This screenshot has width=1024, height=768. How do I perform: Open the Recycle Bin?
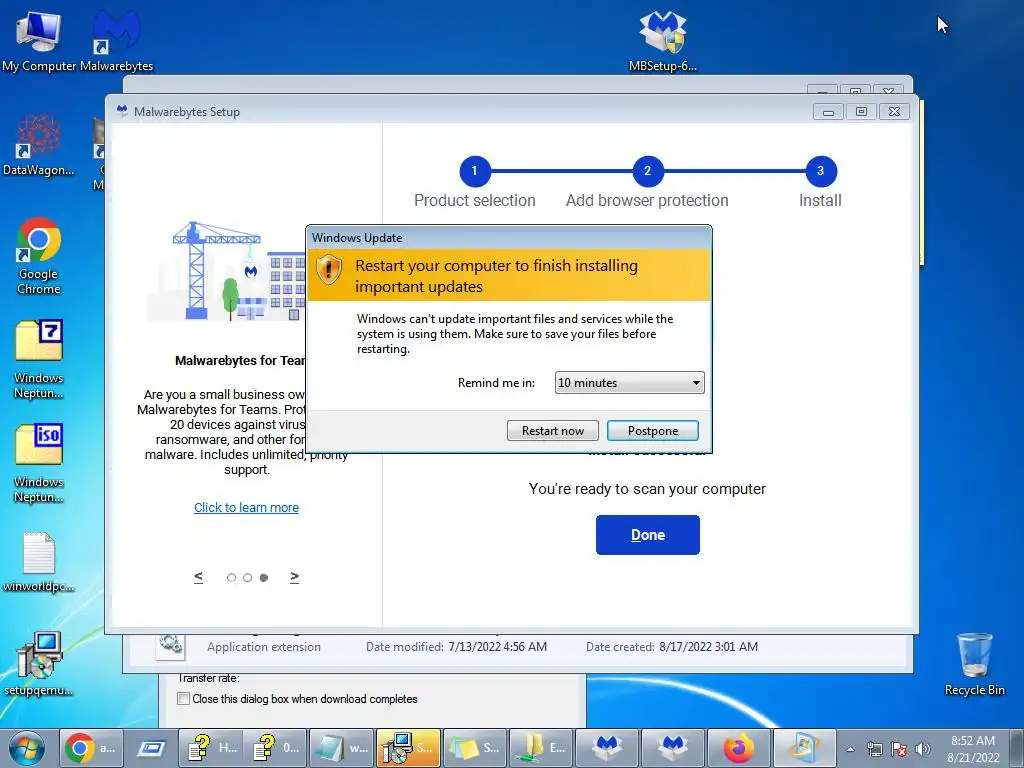click(974, 664)
